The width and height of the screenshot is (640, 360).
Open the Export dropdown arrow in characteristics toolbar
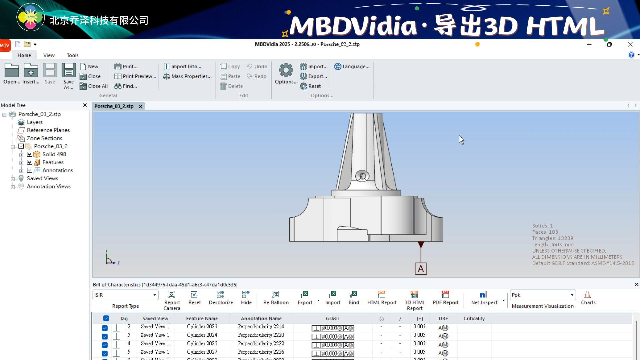[x=318, y=301]
